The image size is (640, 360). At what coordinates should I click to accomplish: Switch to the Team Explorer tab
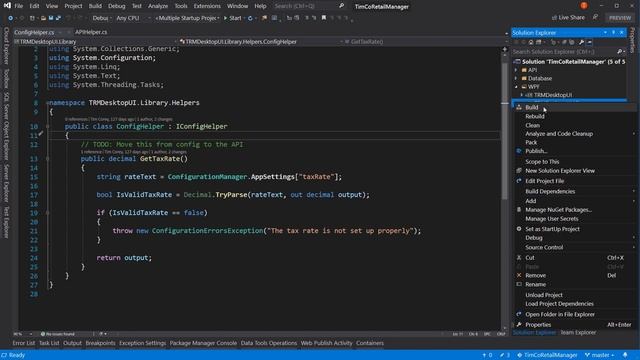pyautogui.click(x=578, y=333)
